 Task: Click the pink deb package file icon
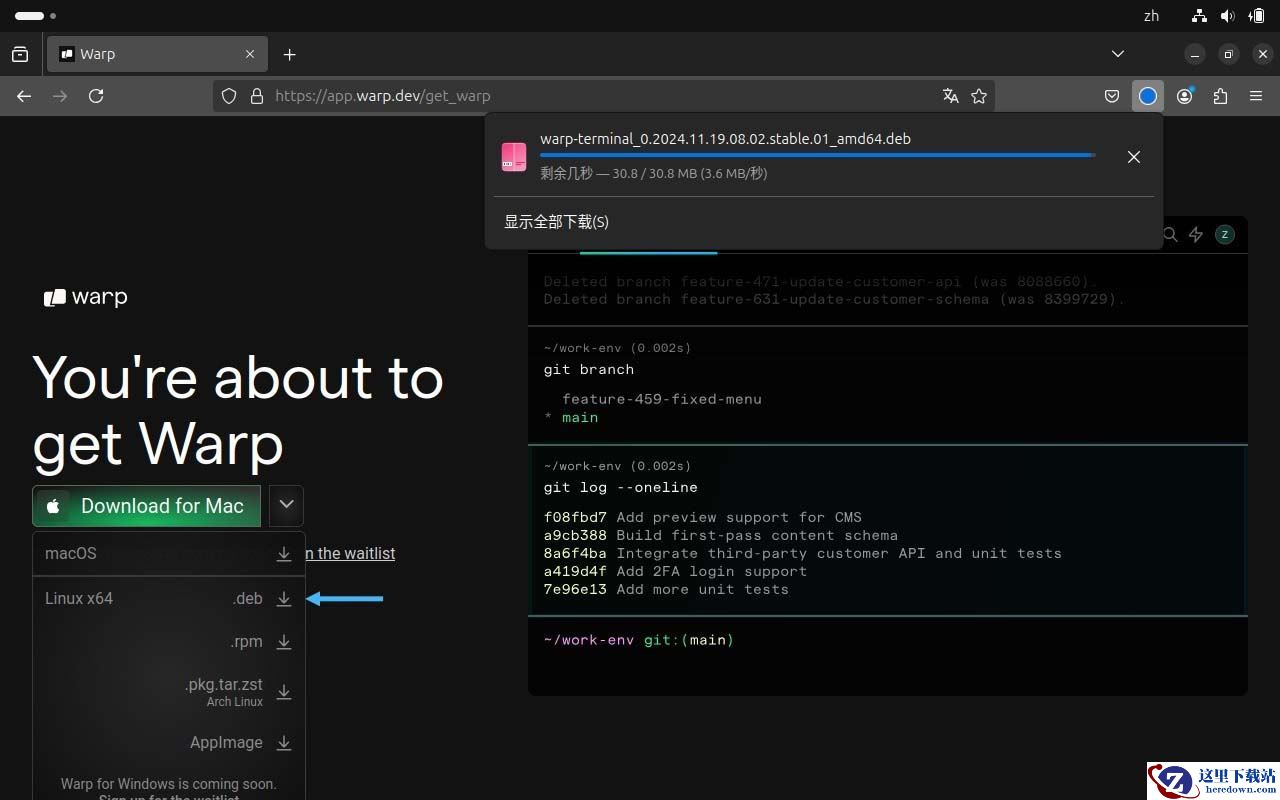pyautogui.click(x=514, y=157)
